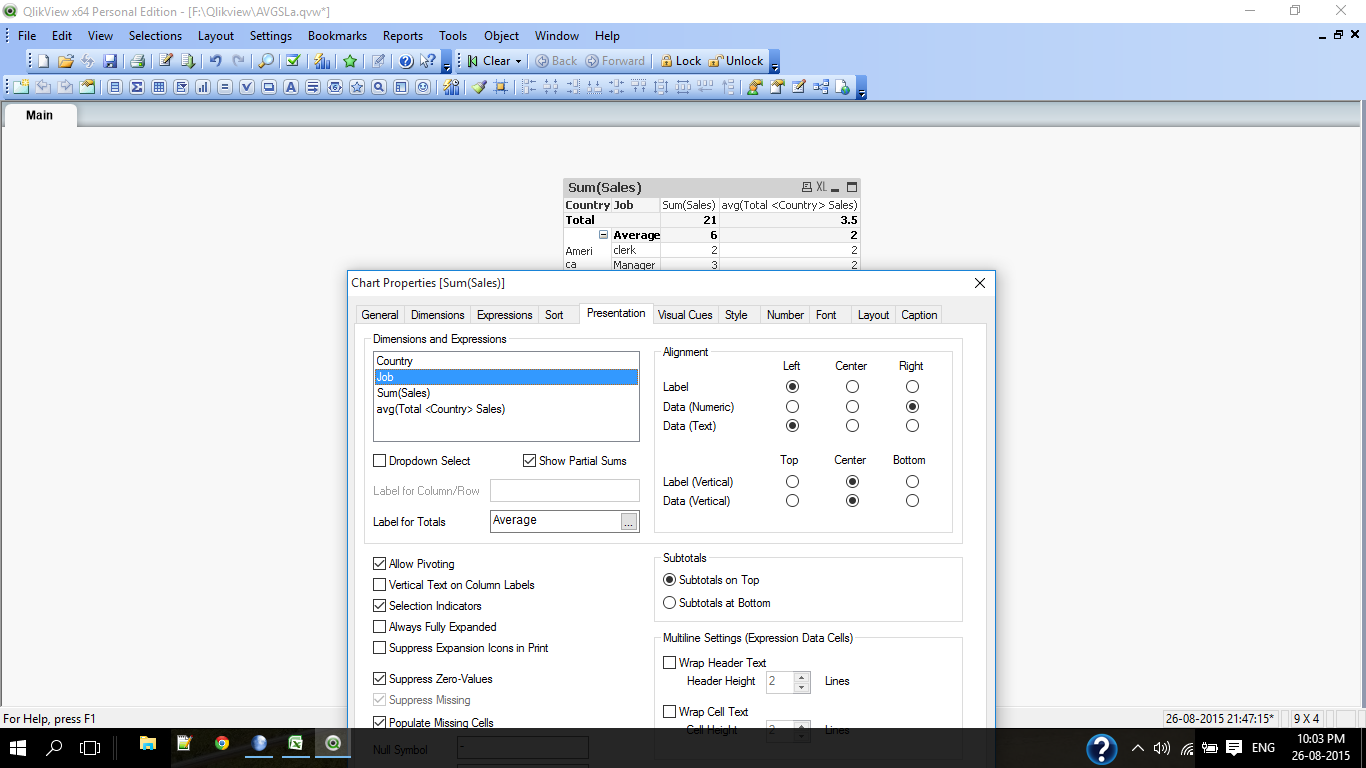Open Clear button dropdown arrow
This screenshot has height=768, width=1366.
[518, 61]
